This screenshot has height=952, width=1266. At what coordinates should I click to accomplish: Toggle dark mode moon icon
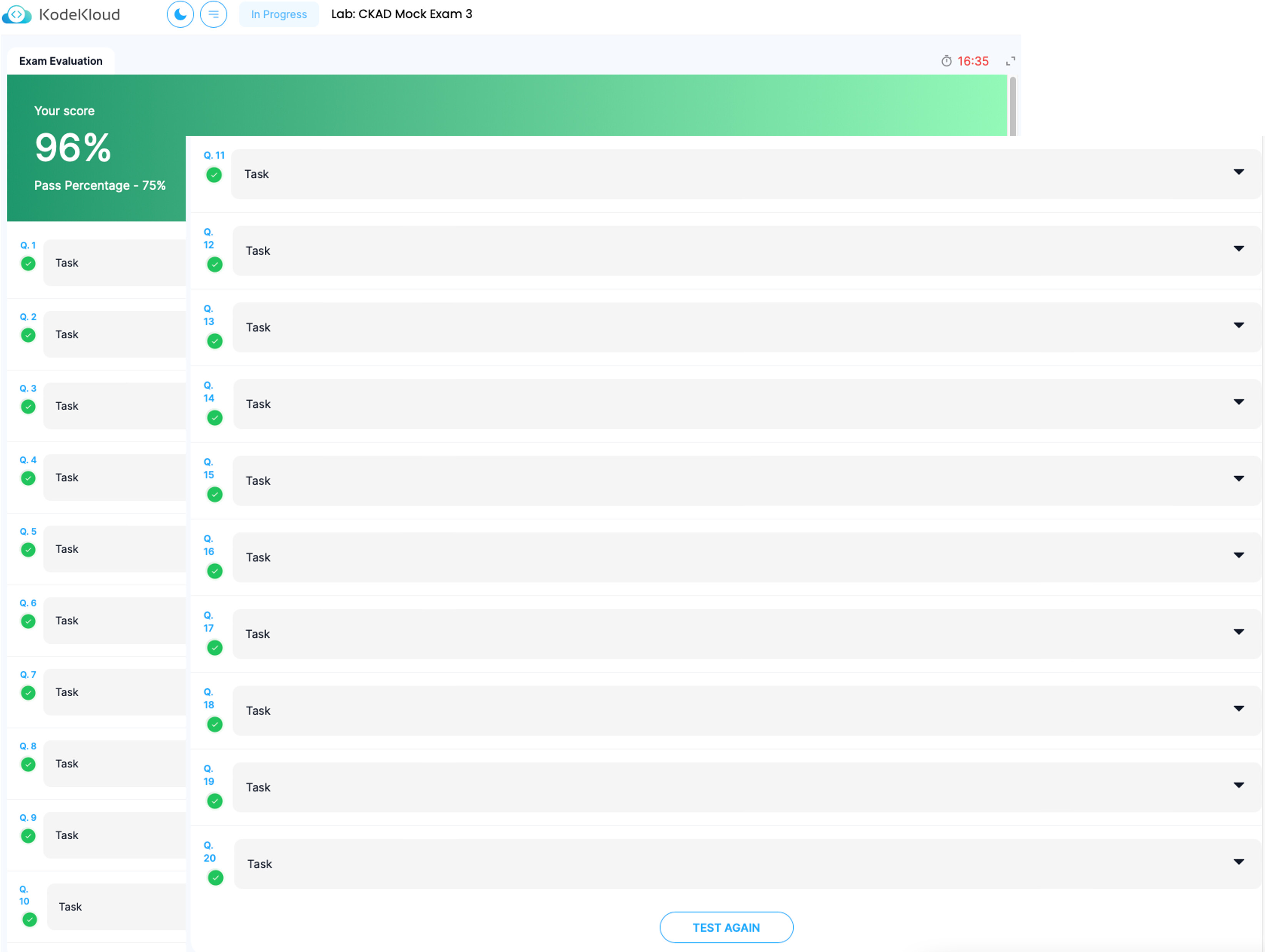click(x=180, y=14)
